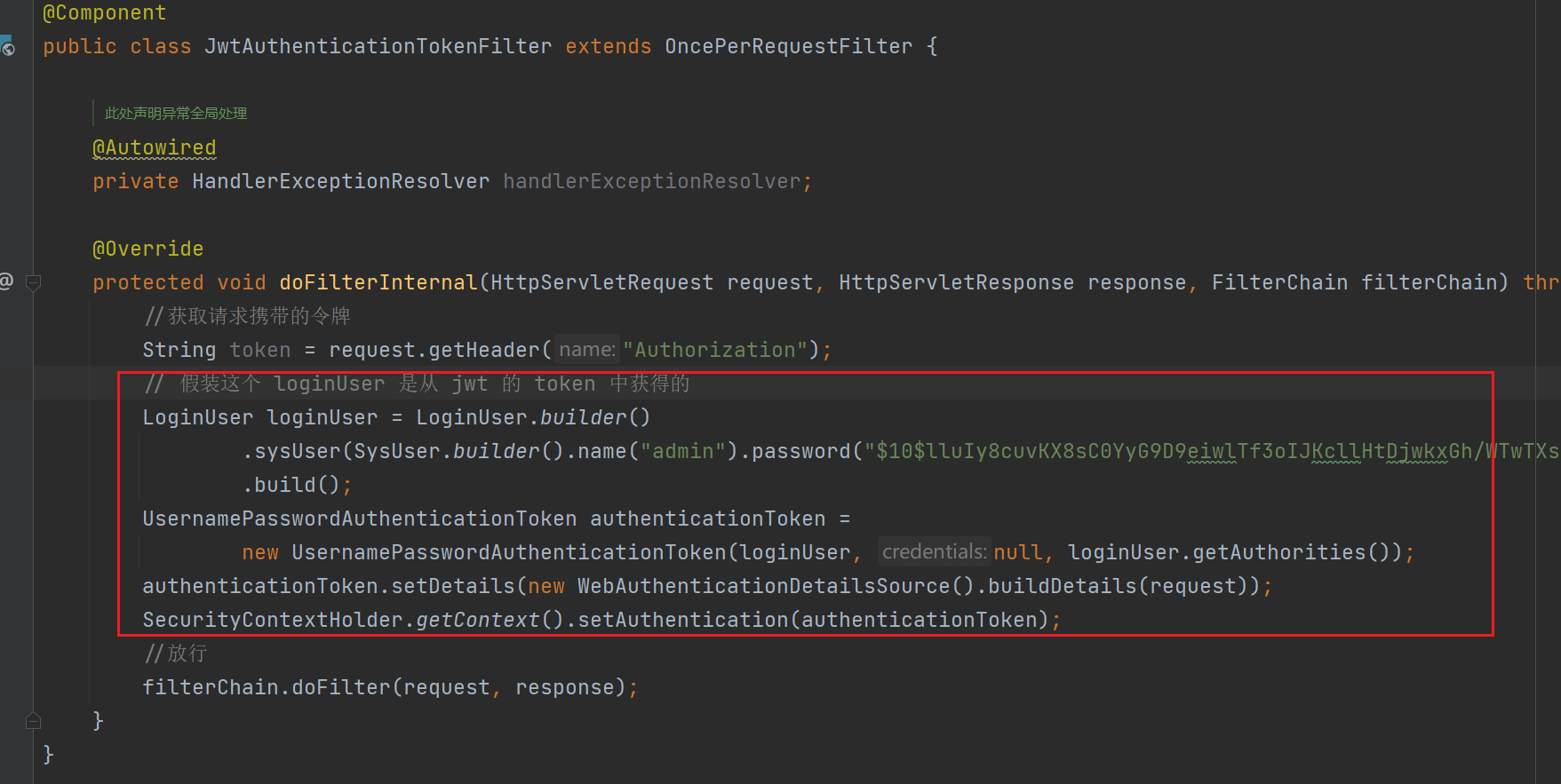This screenshot has width=1561, height=784.
Task: Click the Spring bean gutter icon beside class declaration
Action: click(7, 46)
